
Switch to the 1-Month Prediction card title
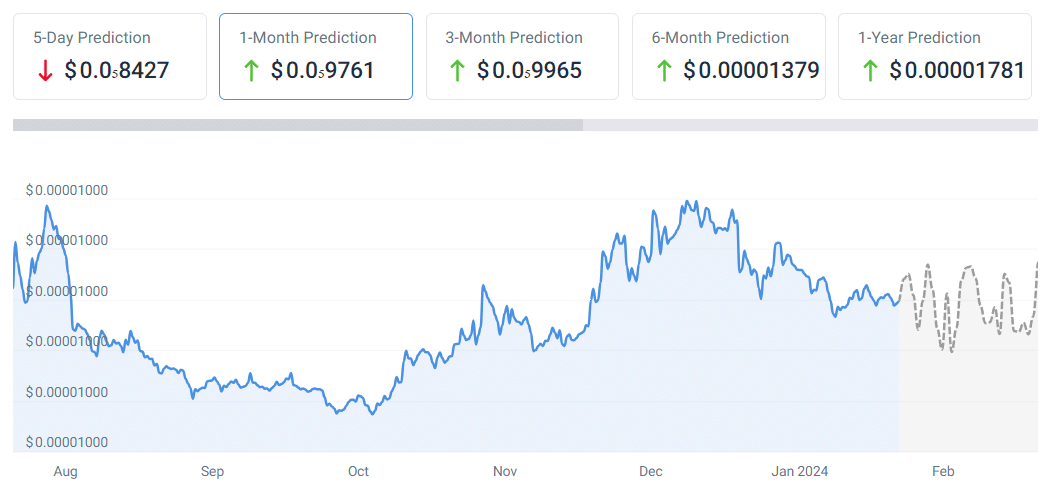tap(308, 38)
